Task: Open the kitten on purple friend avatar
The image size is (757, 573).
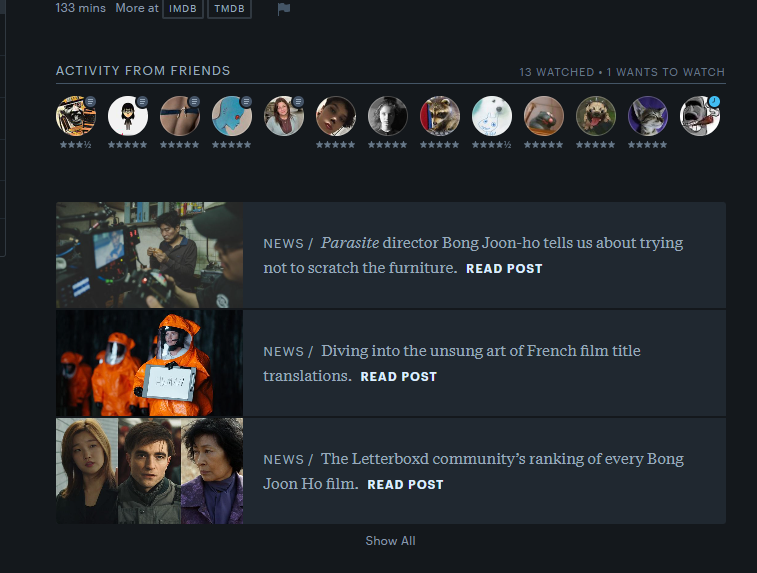Action: point(648,116)
